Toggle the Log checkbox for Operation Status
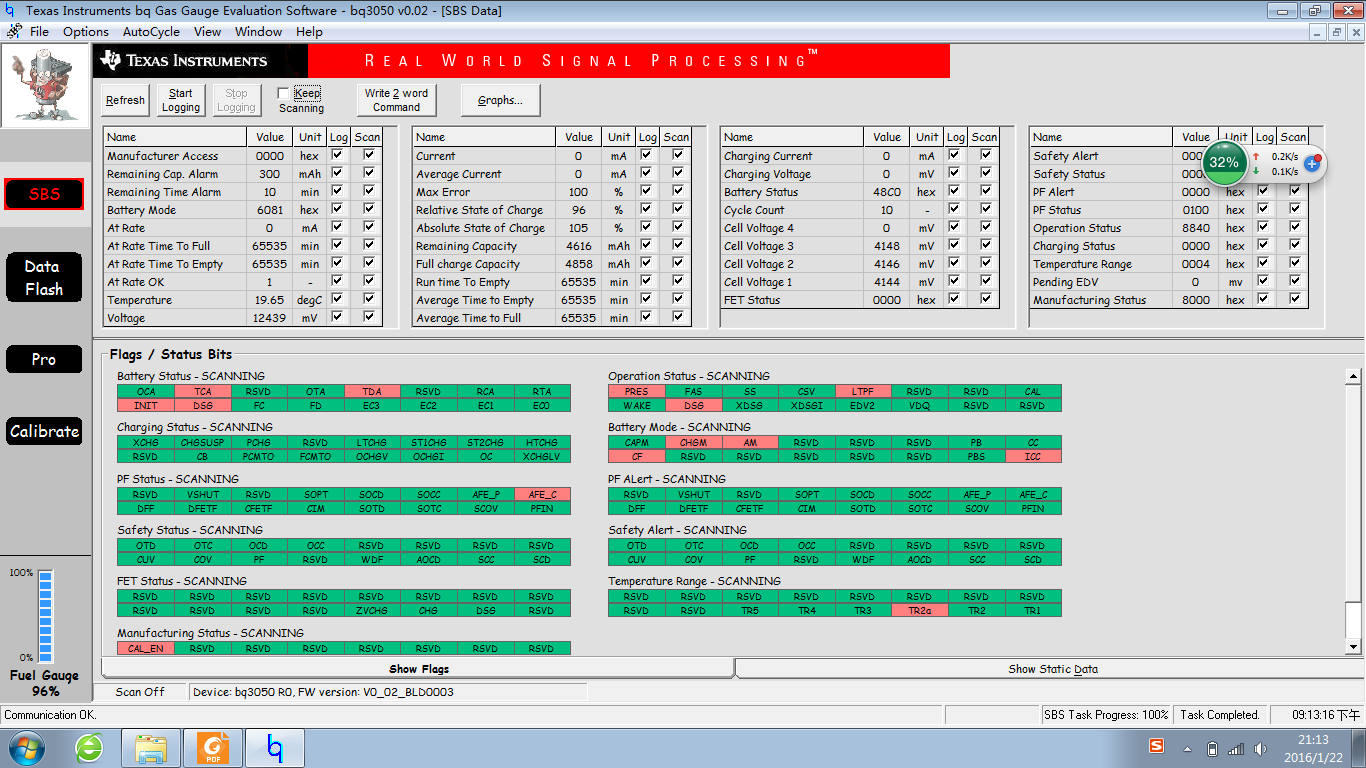Image resolution: width=1366 pixels, height=768 pixels. click(1264, 228)
